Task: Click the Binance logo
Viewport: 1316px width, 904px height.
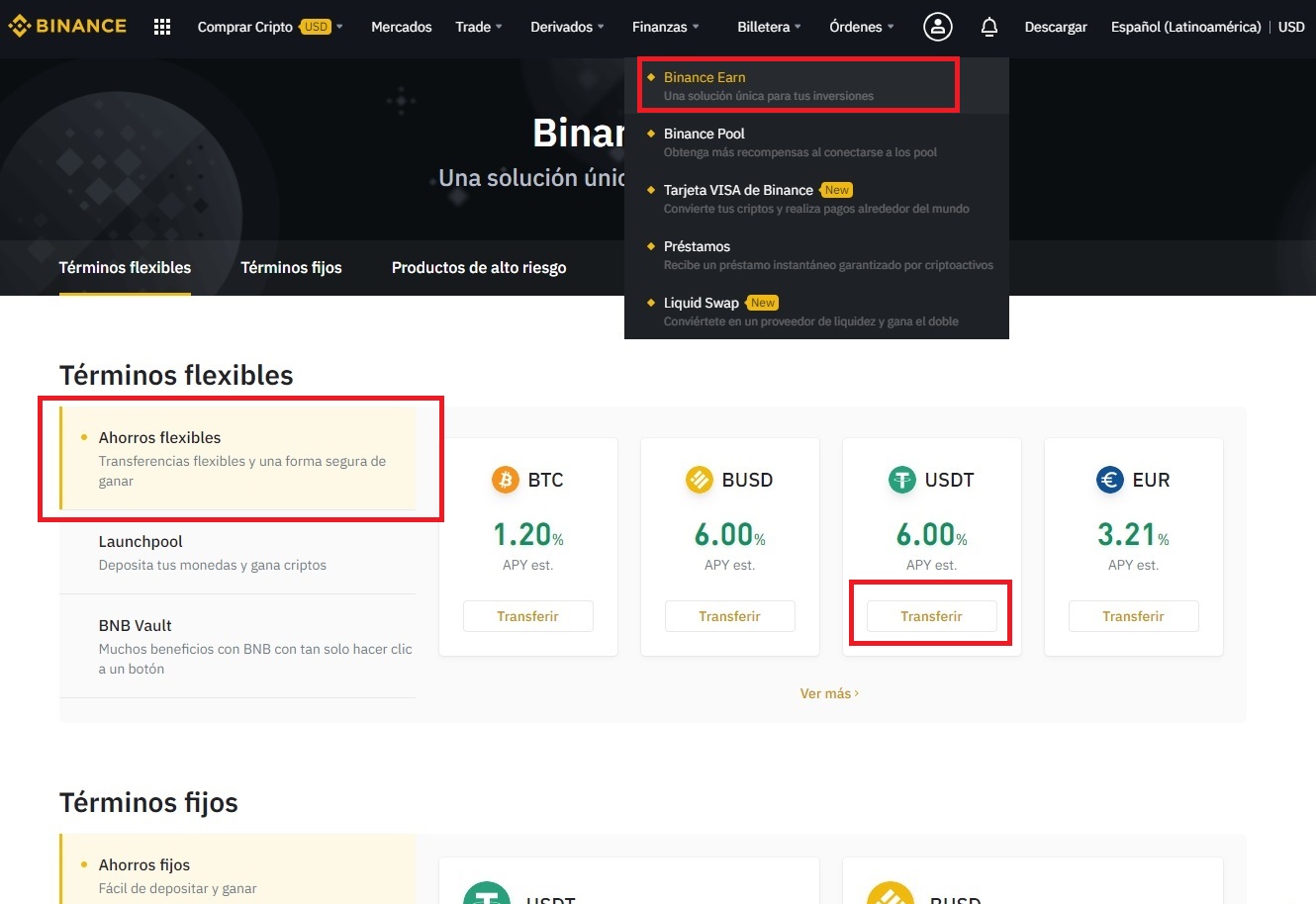Action: 67,26
